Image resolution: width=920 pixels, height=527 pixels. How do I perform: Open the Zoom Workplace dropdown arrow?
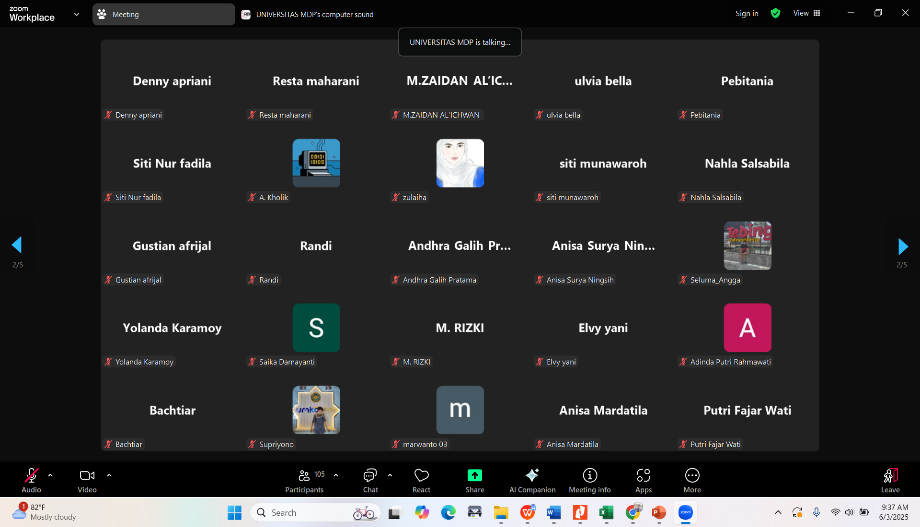click(x=76, y=14)
